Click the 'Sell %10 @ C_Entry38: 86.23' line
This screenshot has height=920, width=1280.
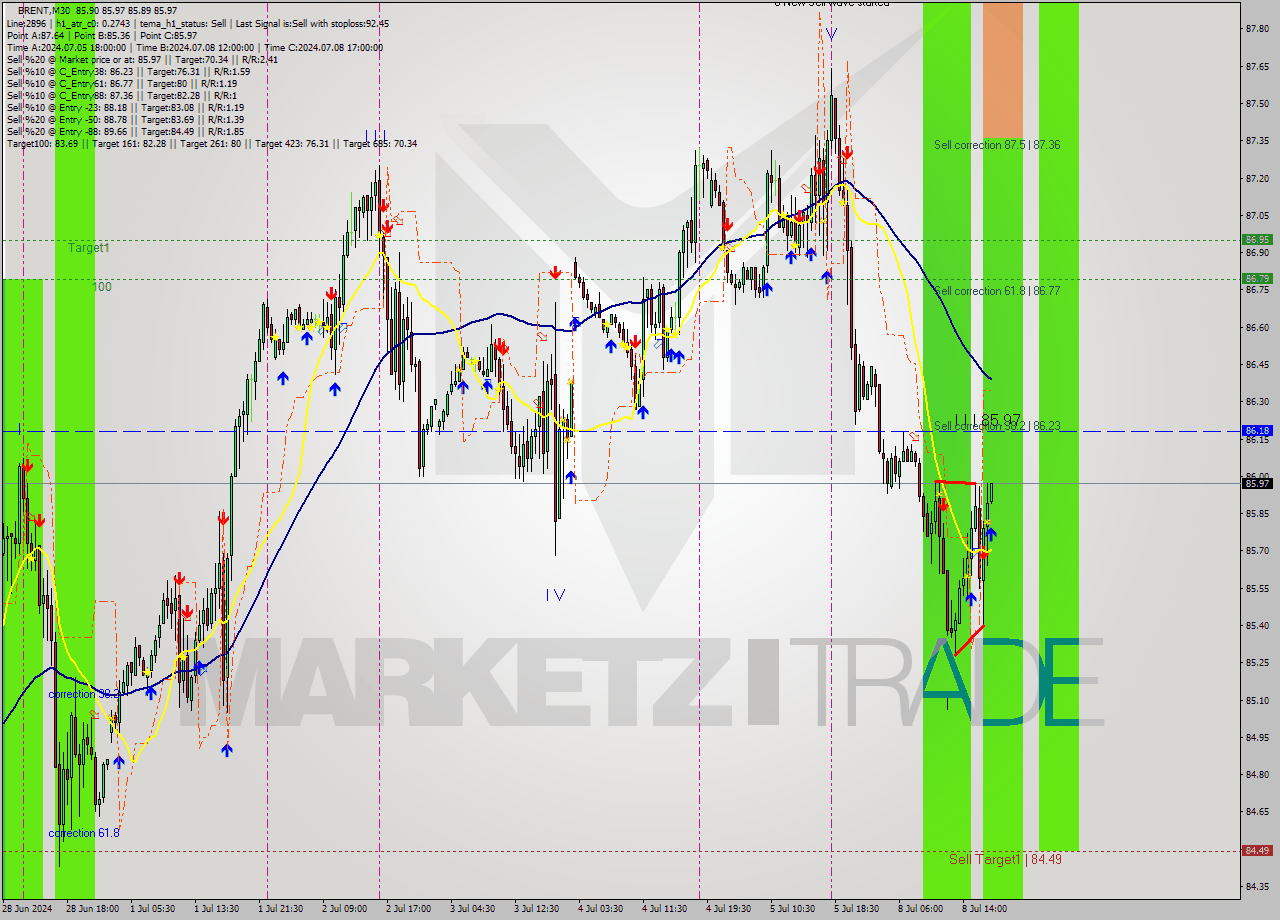[128, 71]
